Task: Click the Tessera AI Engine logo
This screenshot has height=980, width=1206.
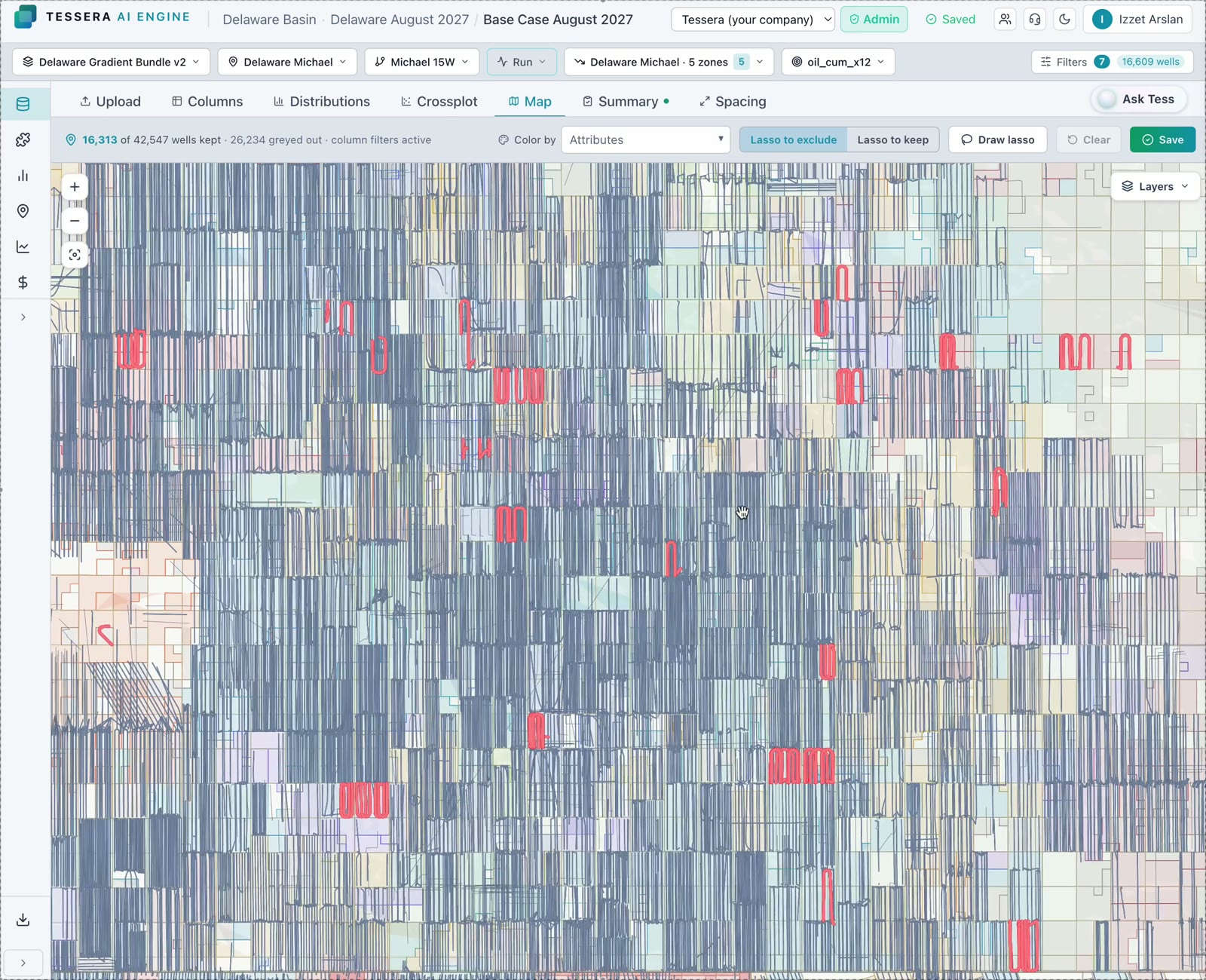Action: [x=103, y=17]
